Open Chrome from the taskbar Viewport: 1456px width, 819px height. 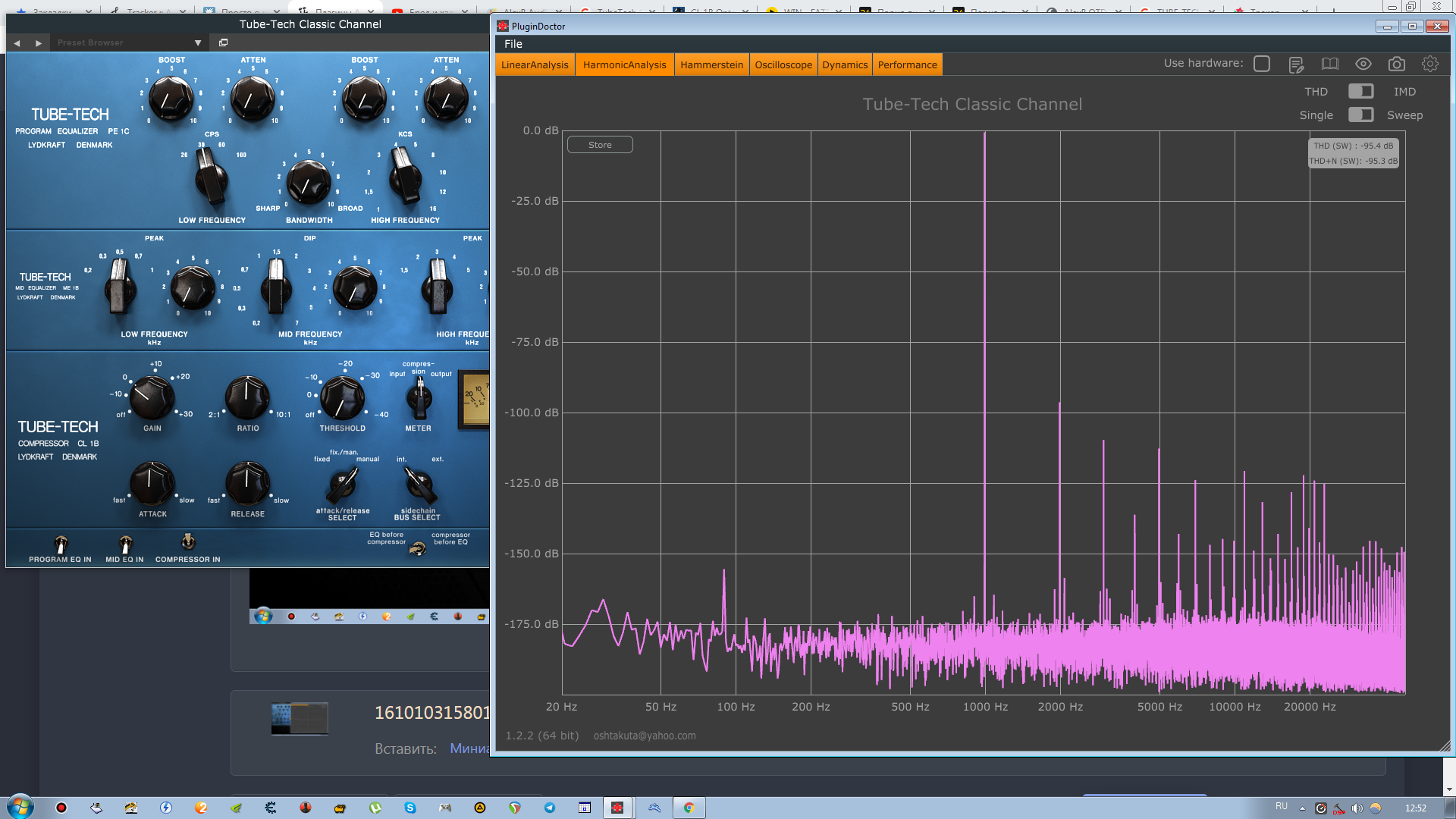pos(689,808)
